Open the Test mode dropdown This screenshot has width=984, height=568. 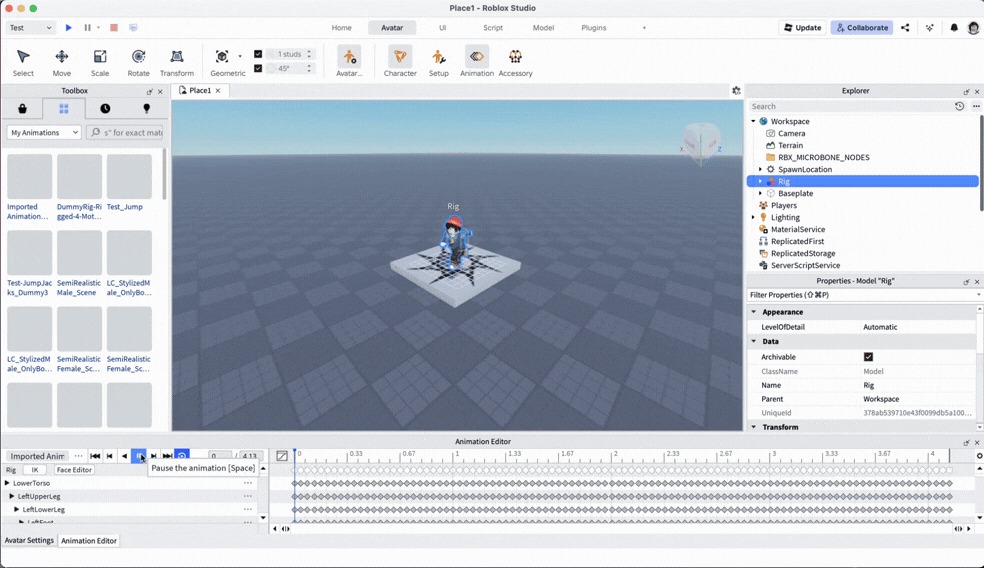click(31, 28)
